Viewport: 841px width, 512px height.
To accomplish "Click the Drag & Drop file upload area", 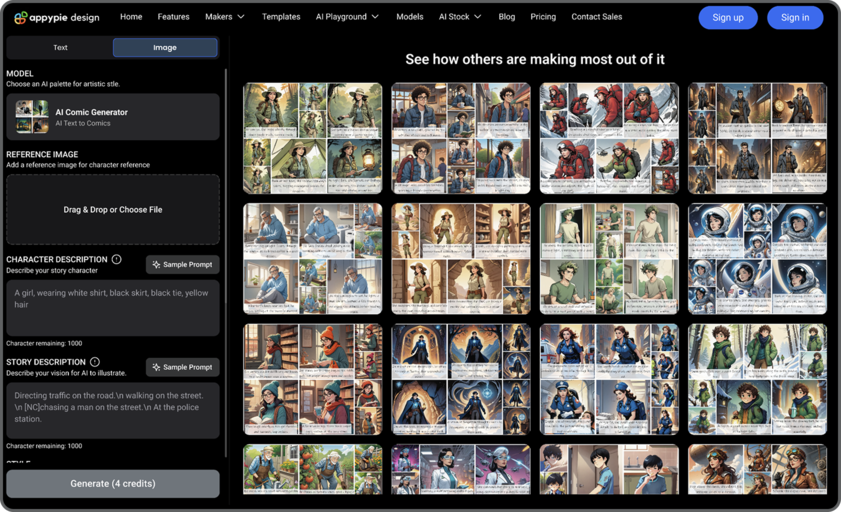I will click(x=113, y=210).
